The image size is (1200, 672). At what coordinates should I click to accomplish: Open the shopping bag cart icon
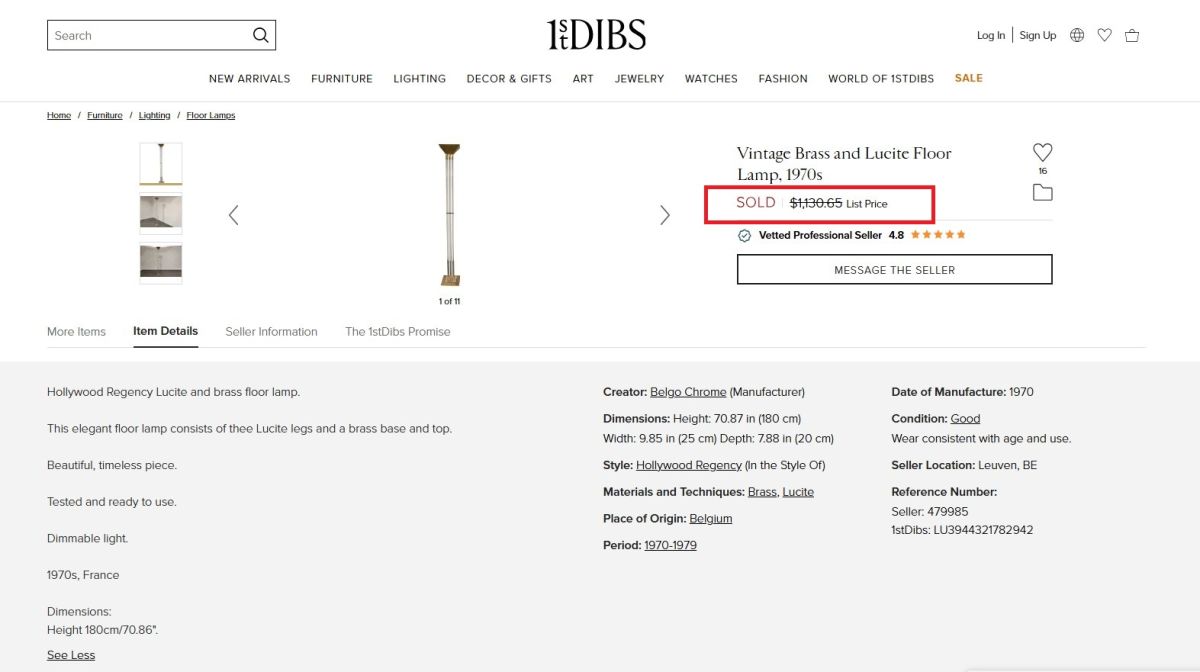pyautogui.click(x=1132, y=35)
